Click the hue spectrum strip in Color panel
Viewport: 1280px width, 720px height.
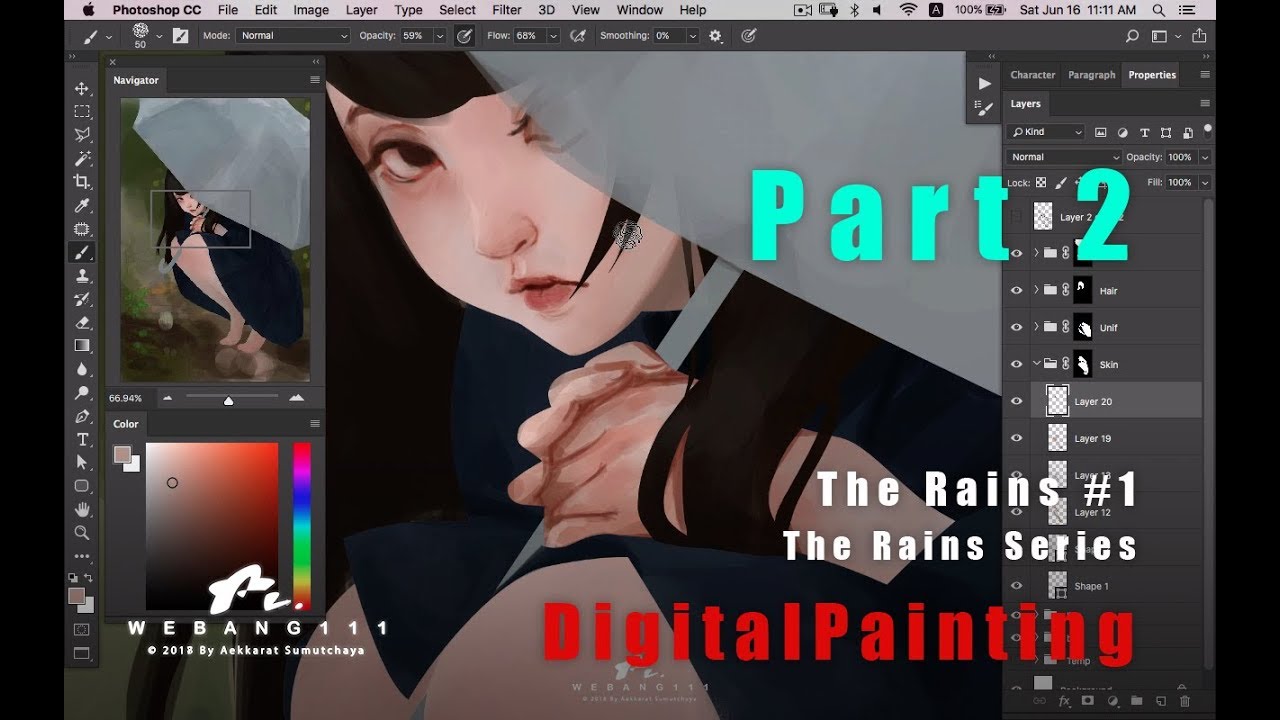[301, 526]
